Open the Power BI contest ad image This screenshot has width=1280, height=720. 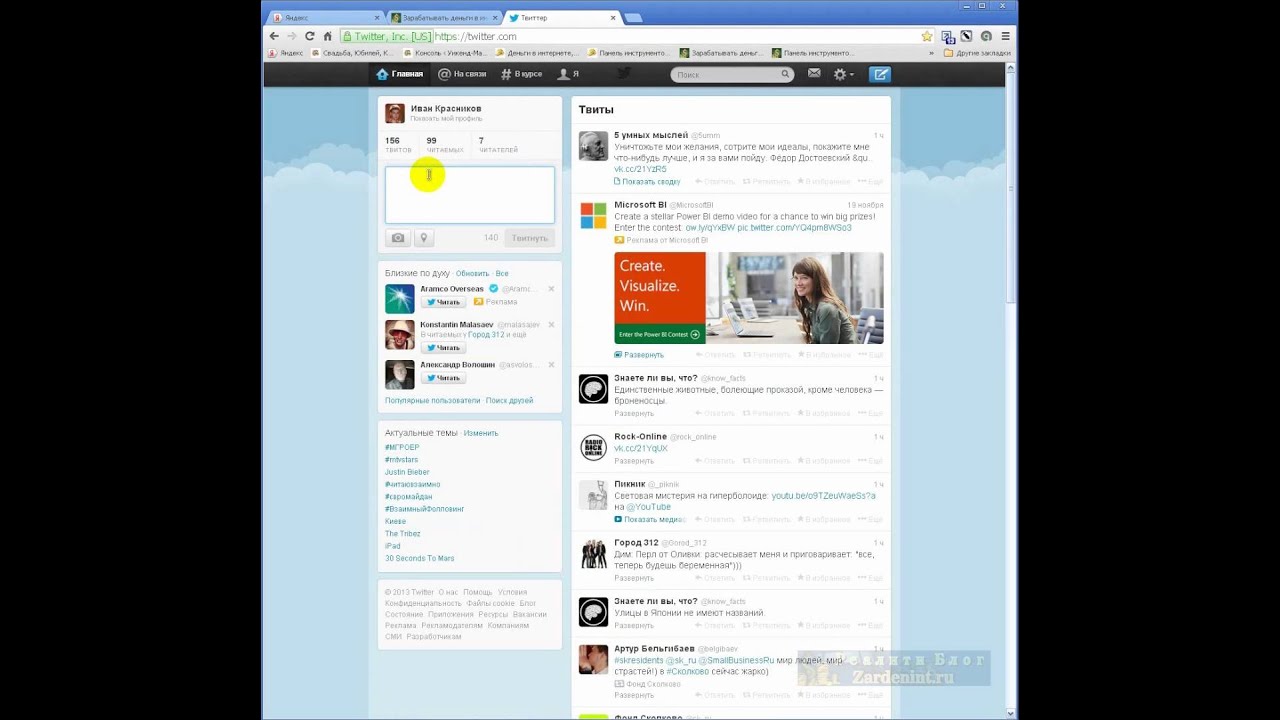(x=749, y=298)
